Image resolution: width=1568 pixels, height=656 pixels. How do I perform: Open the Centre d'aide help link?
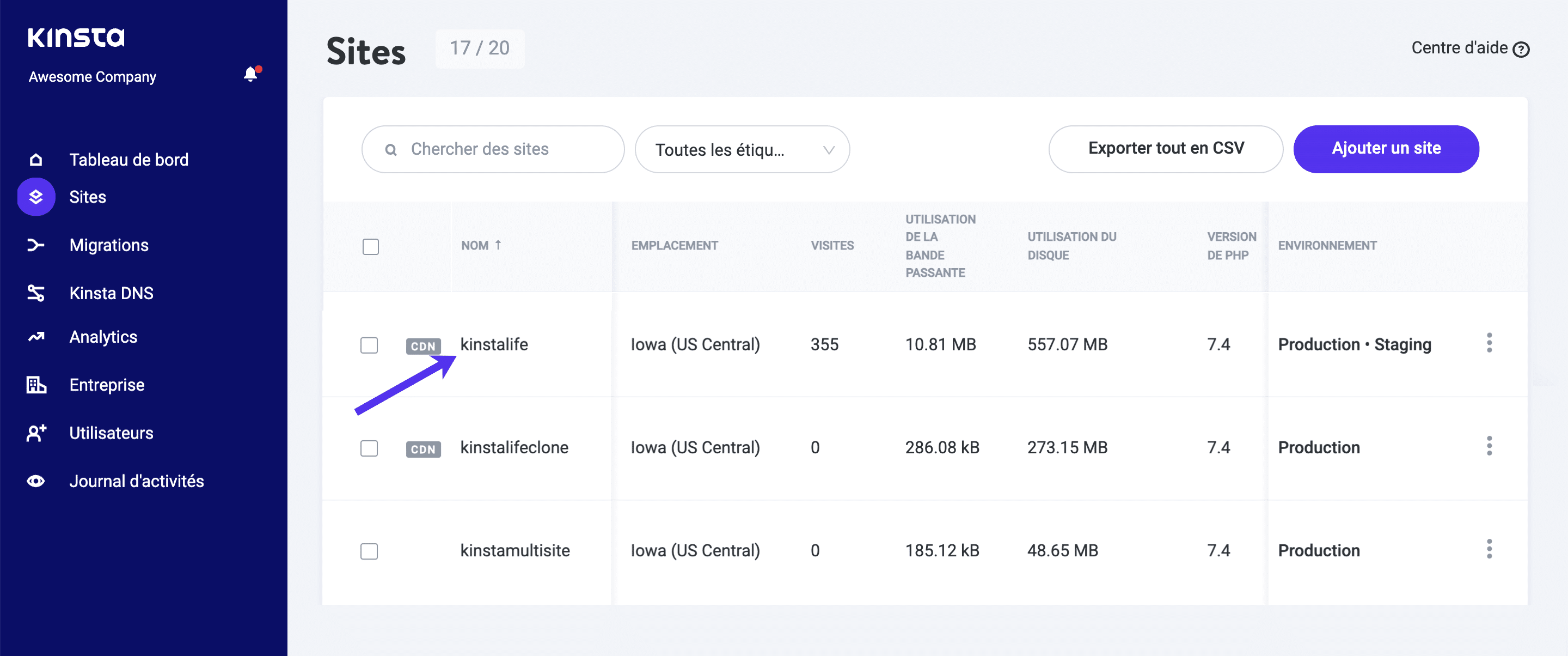(1469, 47)
